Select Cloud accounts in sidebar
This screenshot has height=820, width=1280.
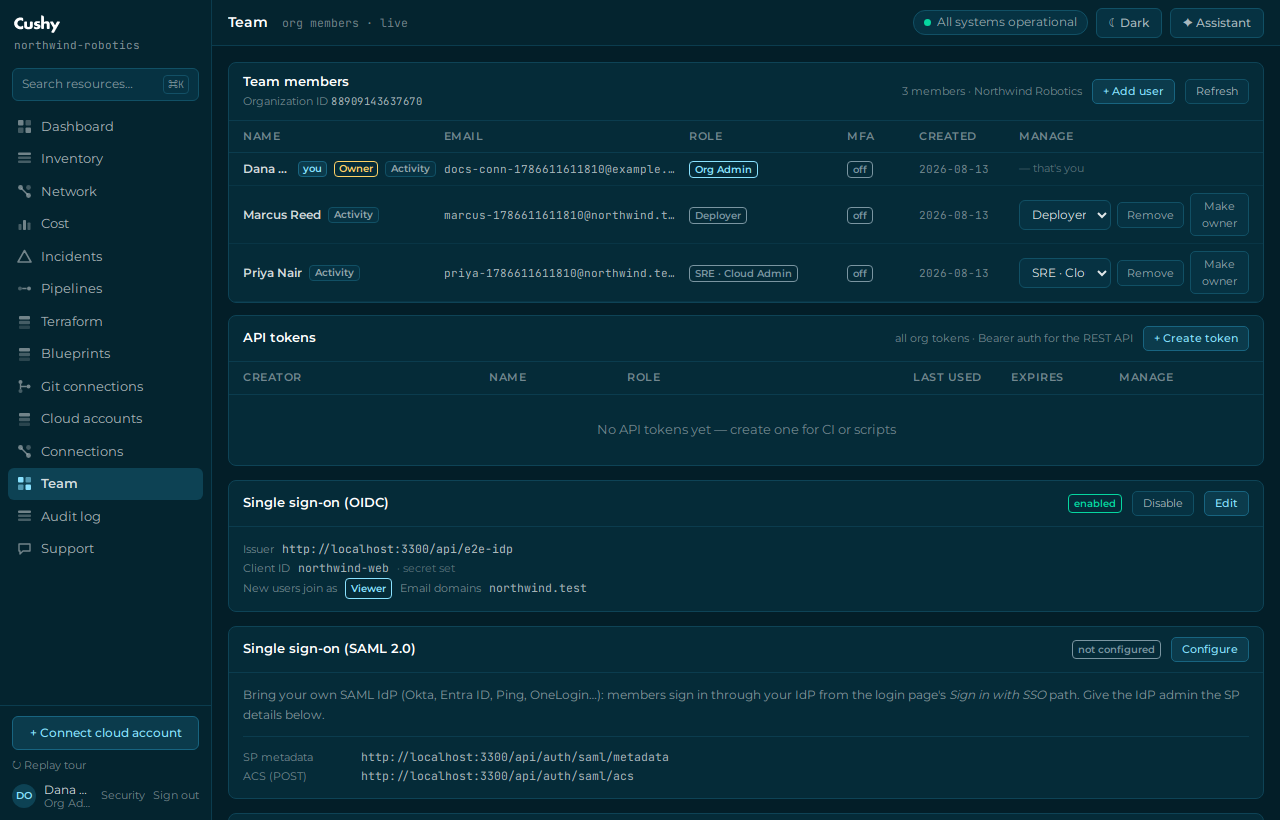pos(105,419)
